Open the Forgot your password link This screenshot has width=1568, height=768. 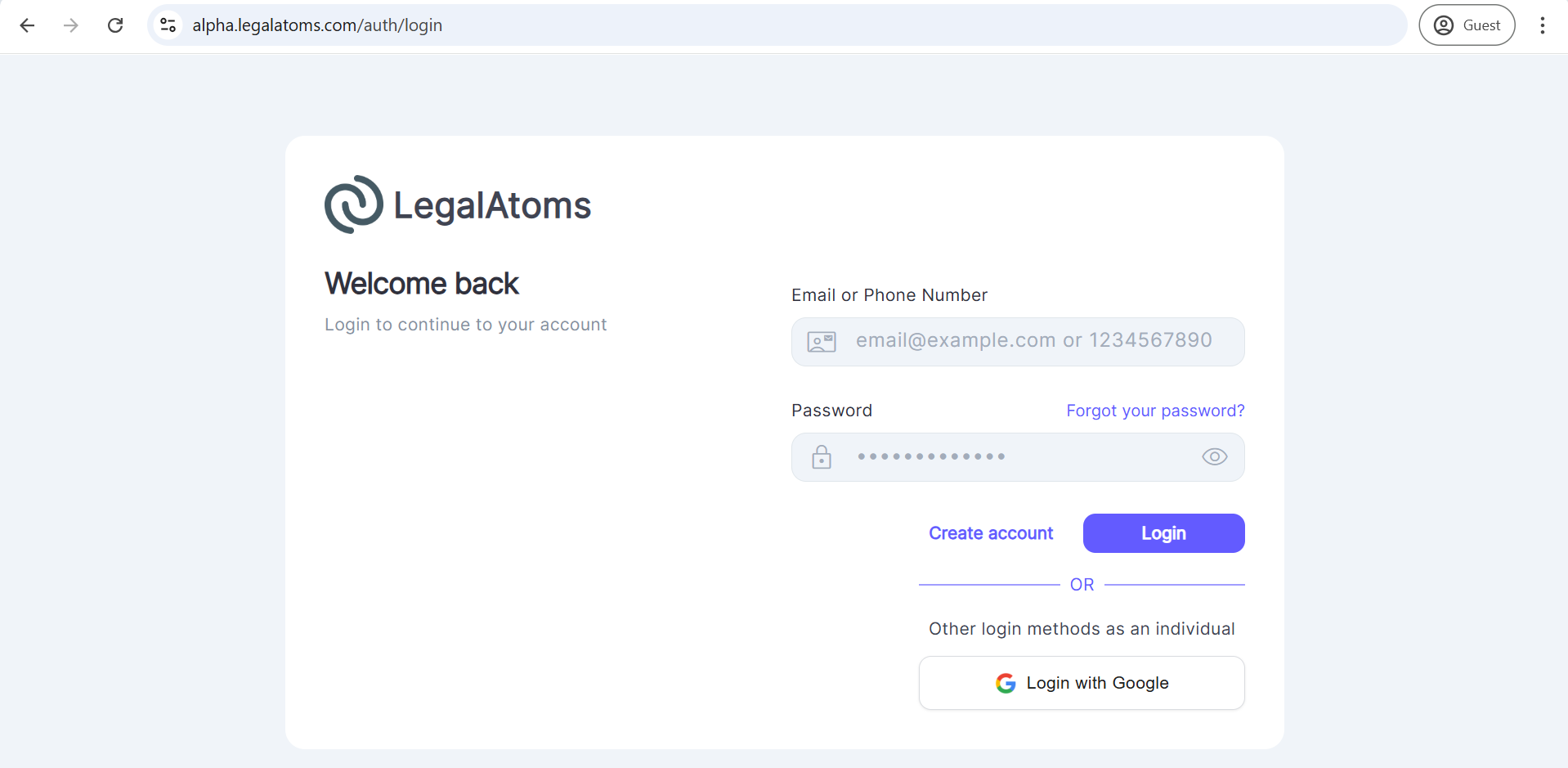click(x=1155, y=411)
